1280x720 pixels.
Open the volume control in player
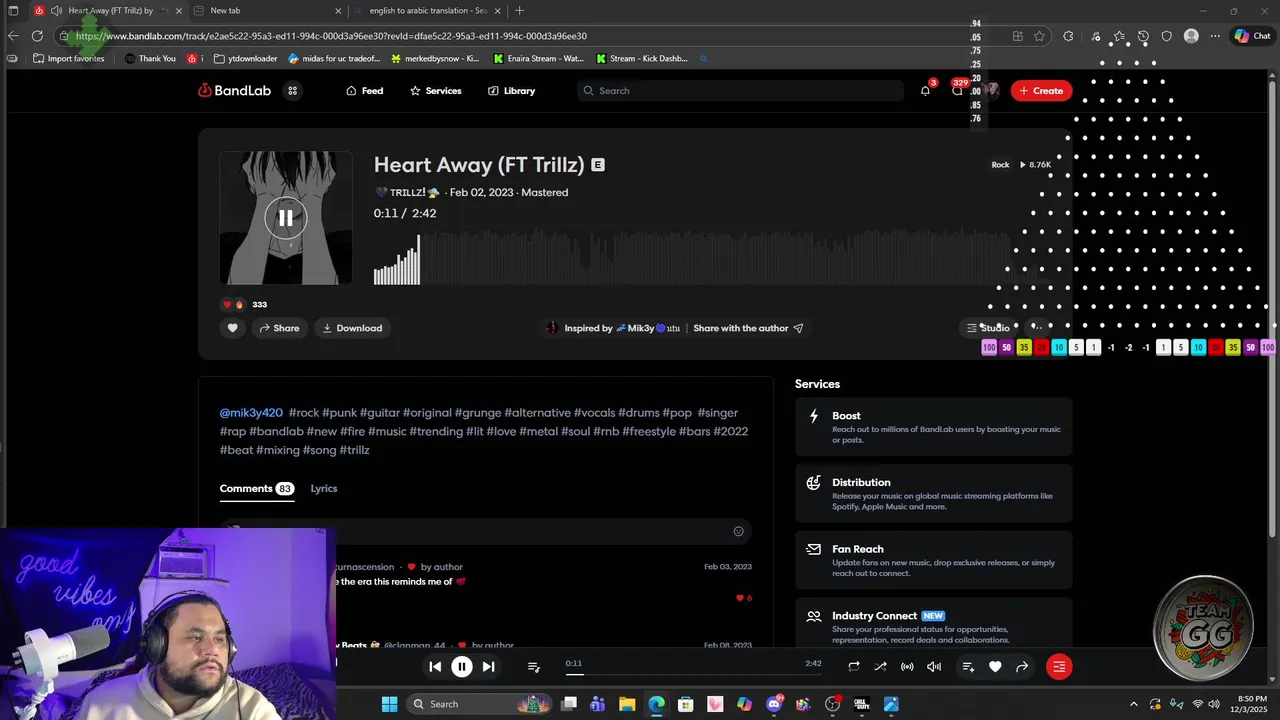(x=934, y=666)
